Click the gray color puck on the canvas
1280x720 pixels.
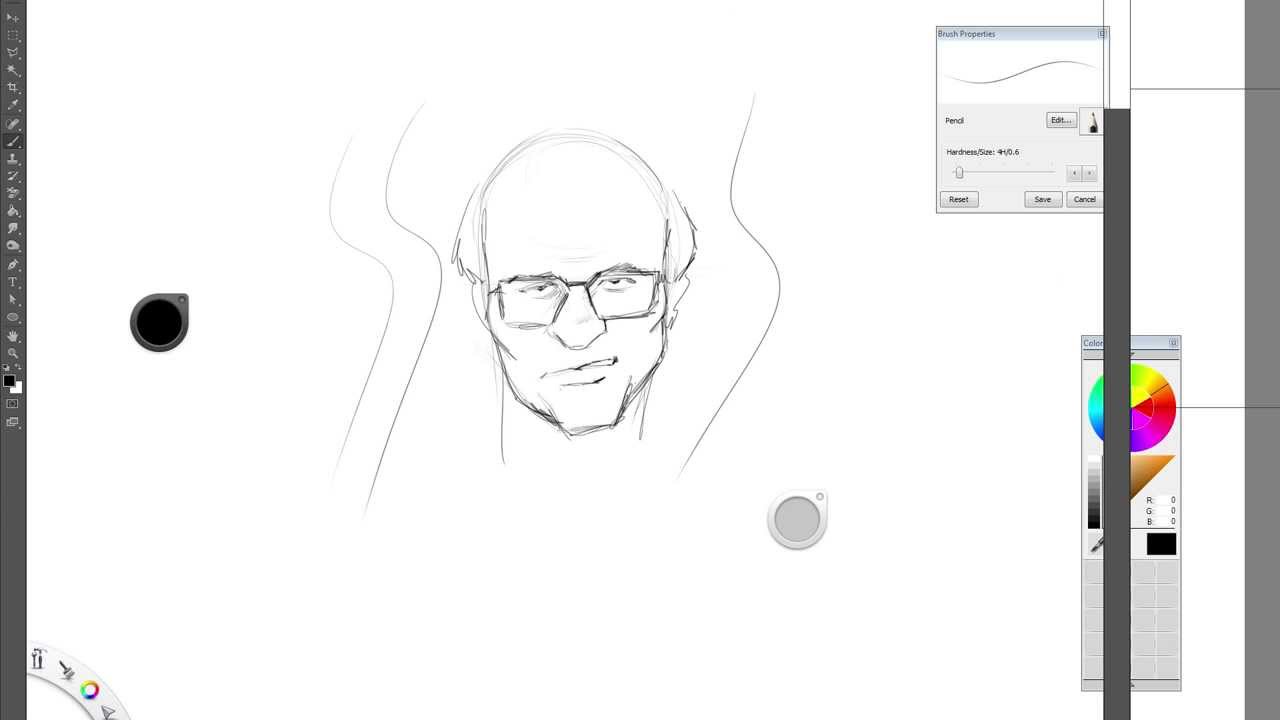pyautogui.click(x=797, y=518)
